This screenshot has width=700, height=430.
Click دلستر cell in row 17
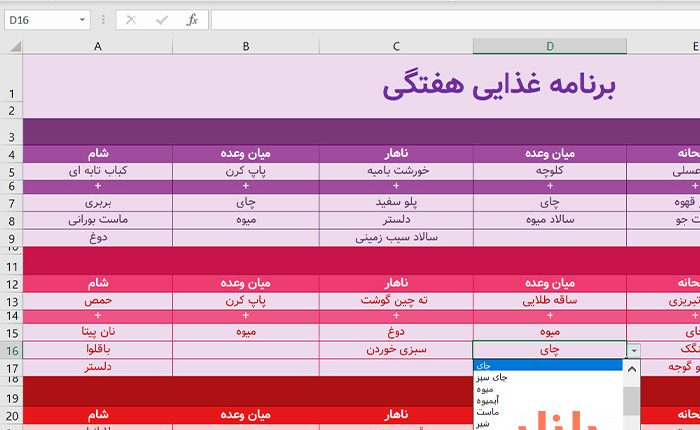[x=98, y=367]
